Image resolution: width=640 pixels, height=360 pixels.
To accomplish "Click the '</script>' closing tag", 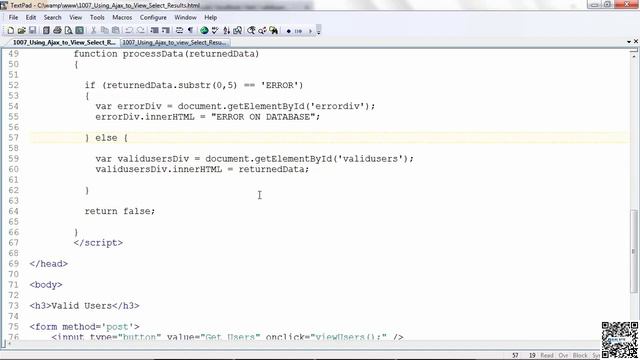I will point(98,243).
